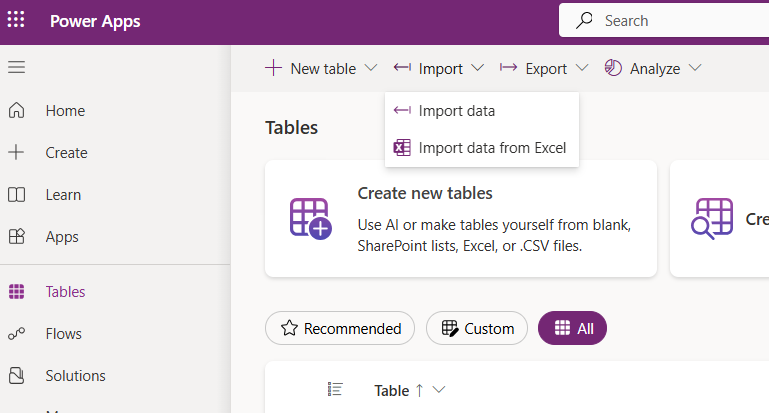
Task: Click the Create plus icon in sidebar
Action: (17, 153)
